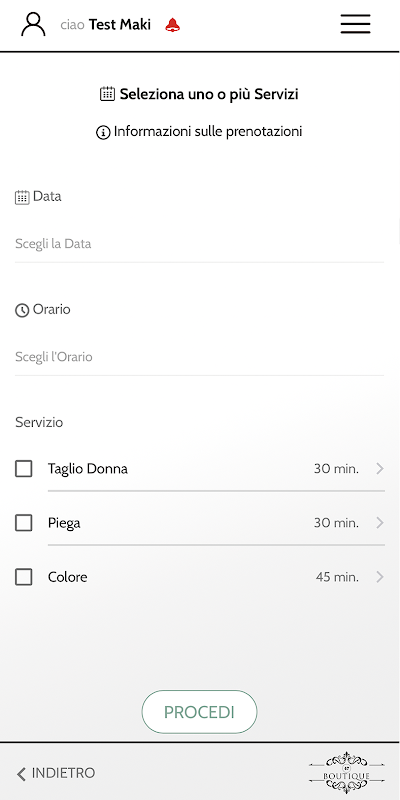Click the calendar icon beside Seleziona heading

tap(107, 94)
